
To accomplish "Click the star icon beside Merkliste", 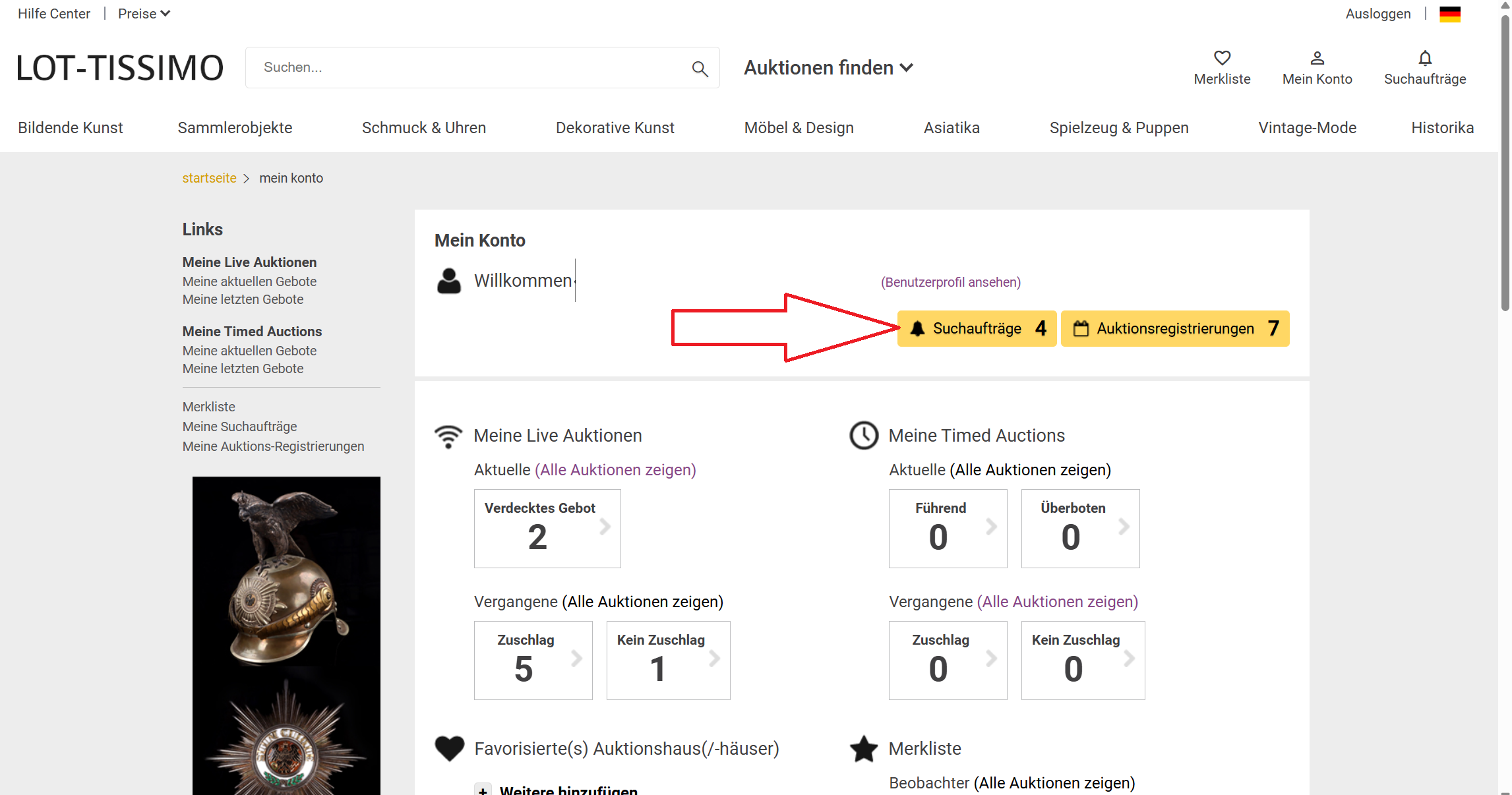I will click(864, 749).
